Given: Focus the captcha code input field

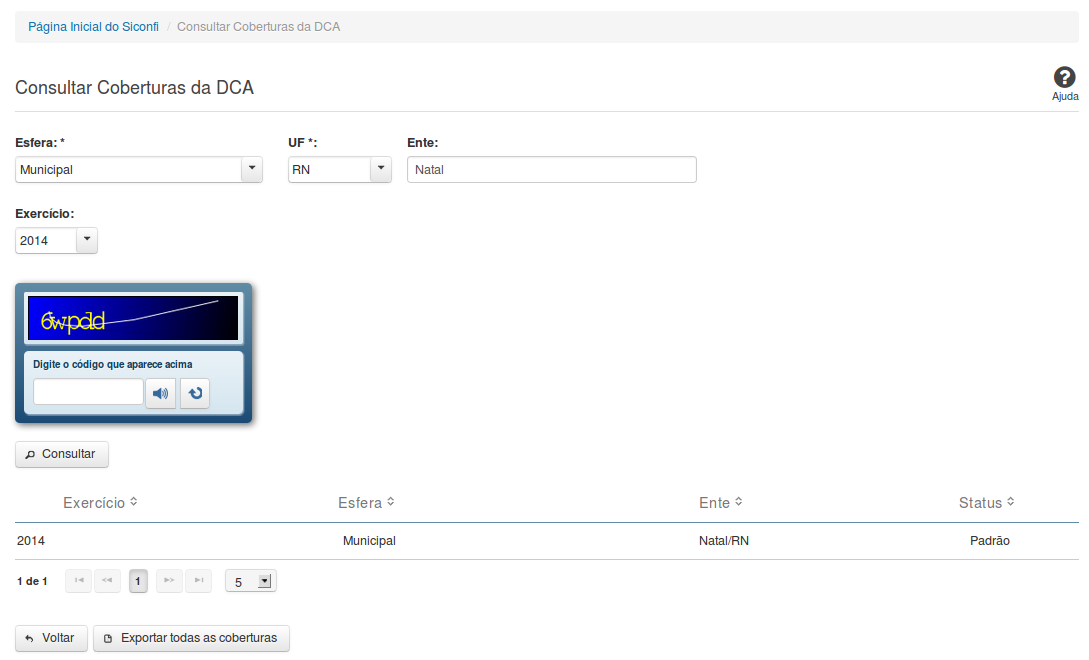Looking at the screenshot, I should coord(88,392).
